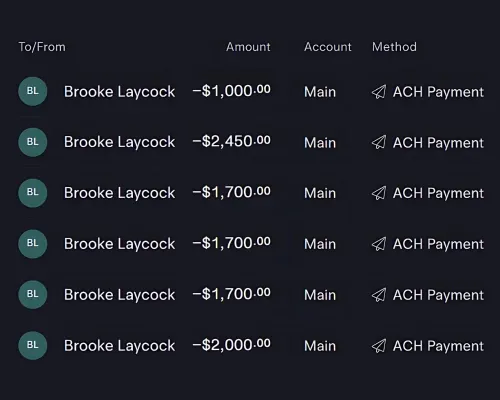Click Brooke Laycock name on the $2,000.00 row
500x400 pixels.
[x=119, y=346]
